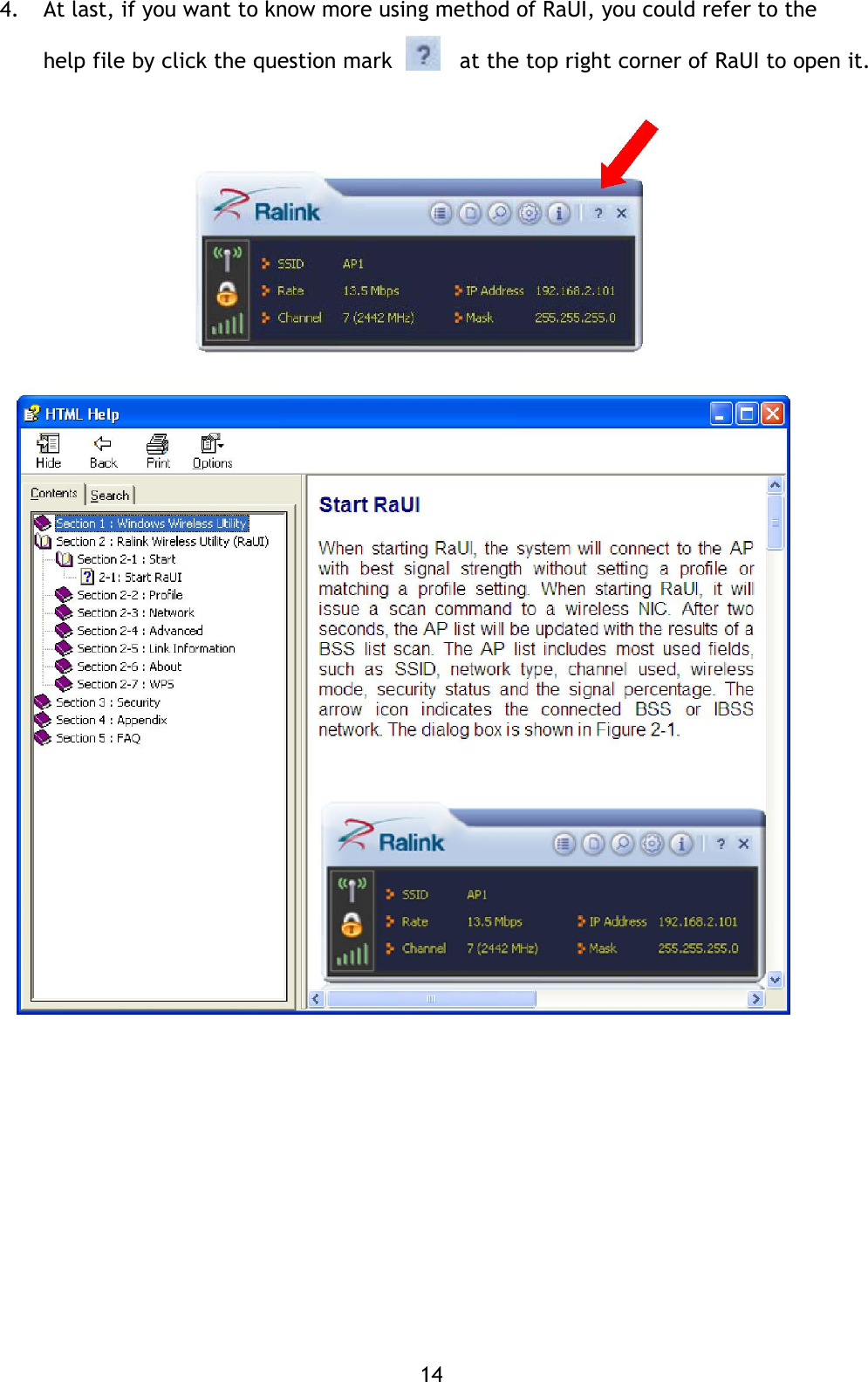Viewport: 868px width, 1382px height.
Task: Click padlock icon in help figure RaUI
Action: (x=352, y=924)
